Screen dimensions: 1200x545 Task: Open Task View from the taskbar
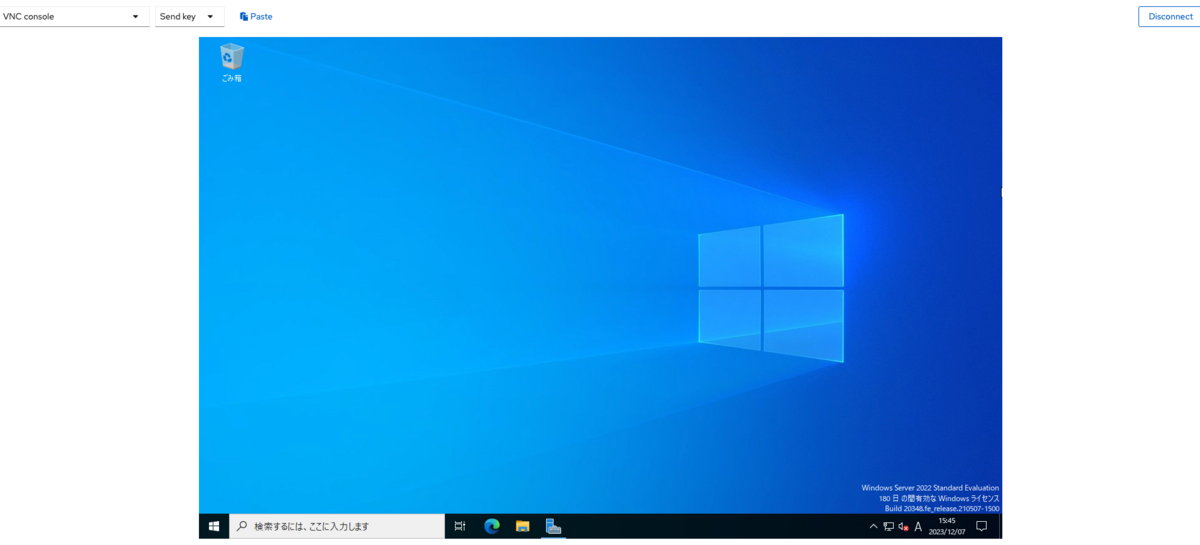pyautogui.click(x=460, y=526)
